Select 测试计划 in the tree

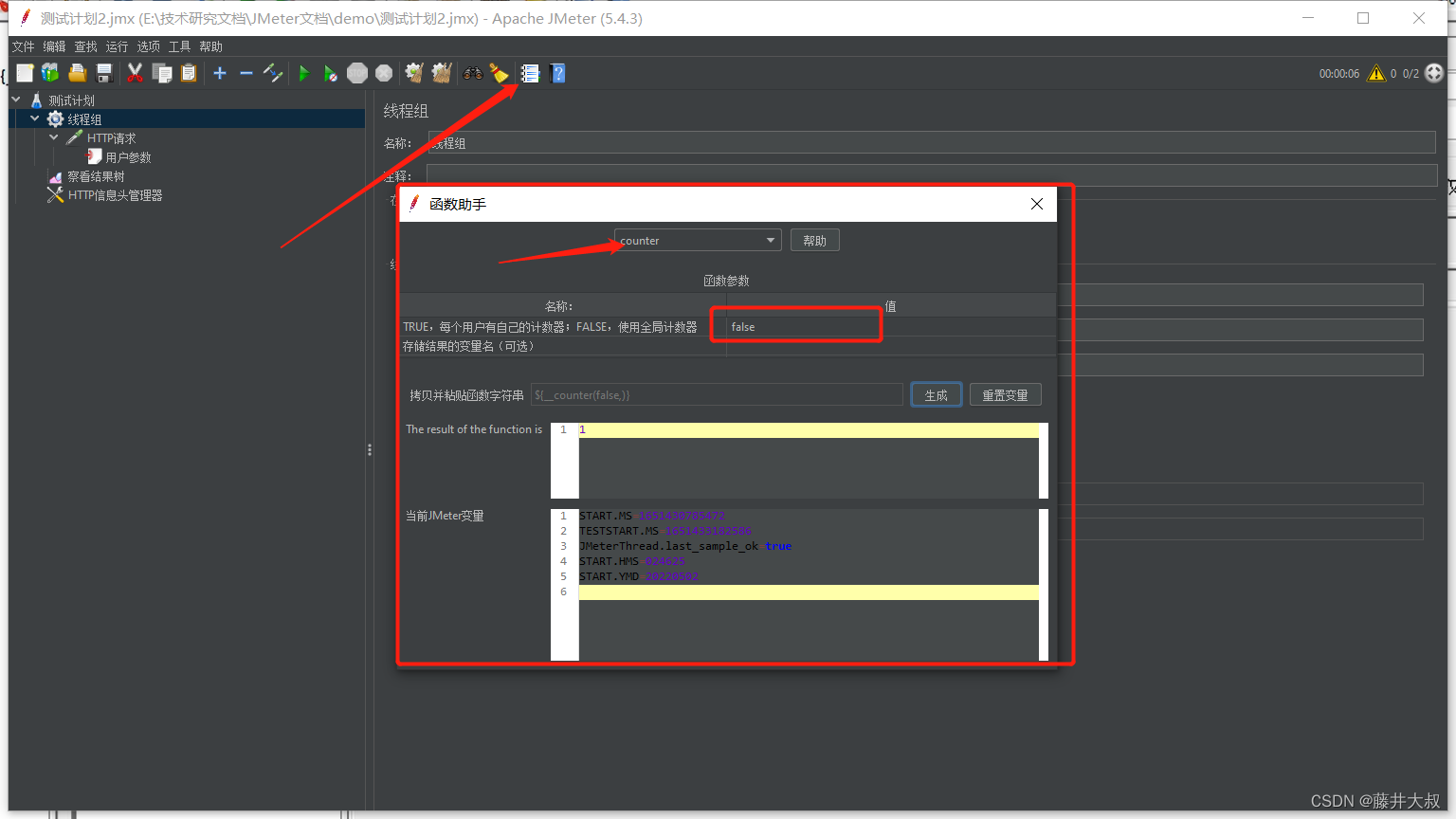71,100
